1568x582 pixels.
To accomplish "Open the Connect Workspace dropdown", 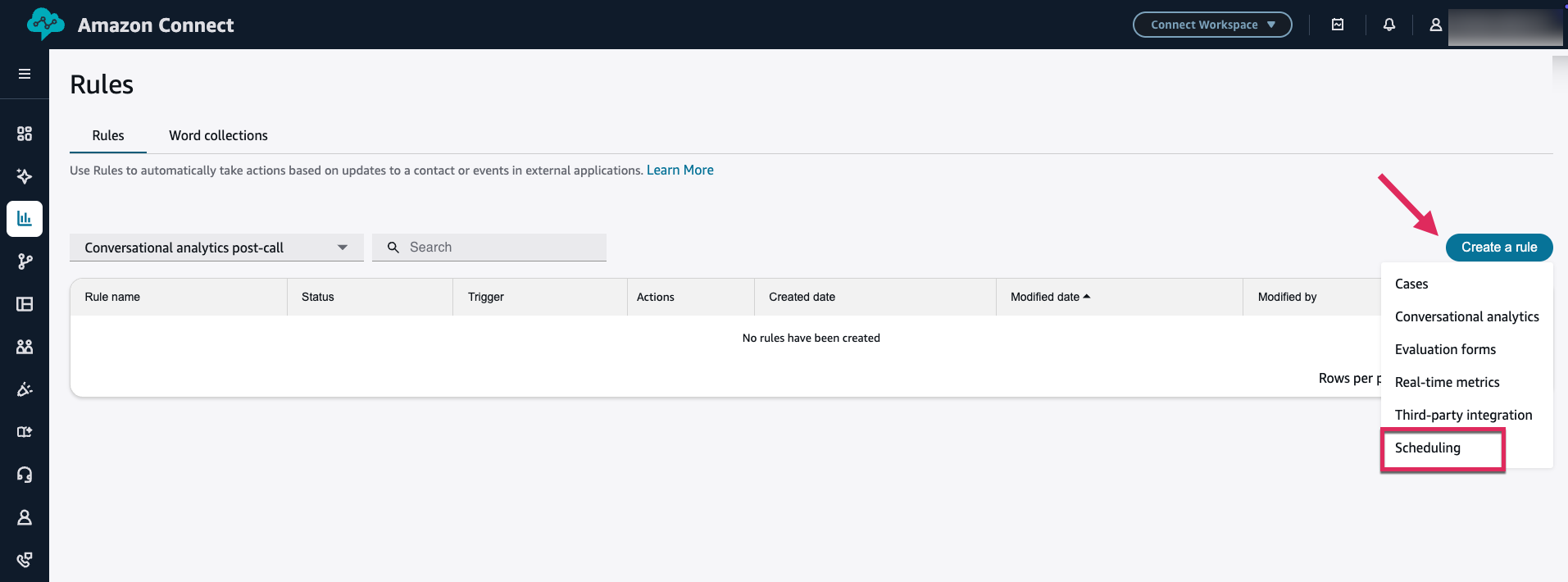I will (x=1212, y=25).
